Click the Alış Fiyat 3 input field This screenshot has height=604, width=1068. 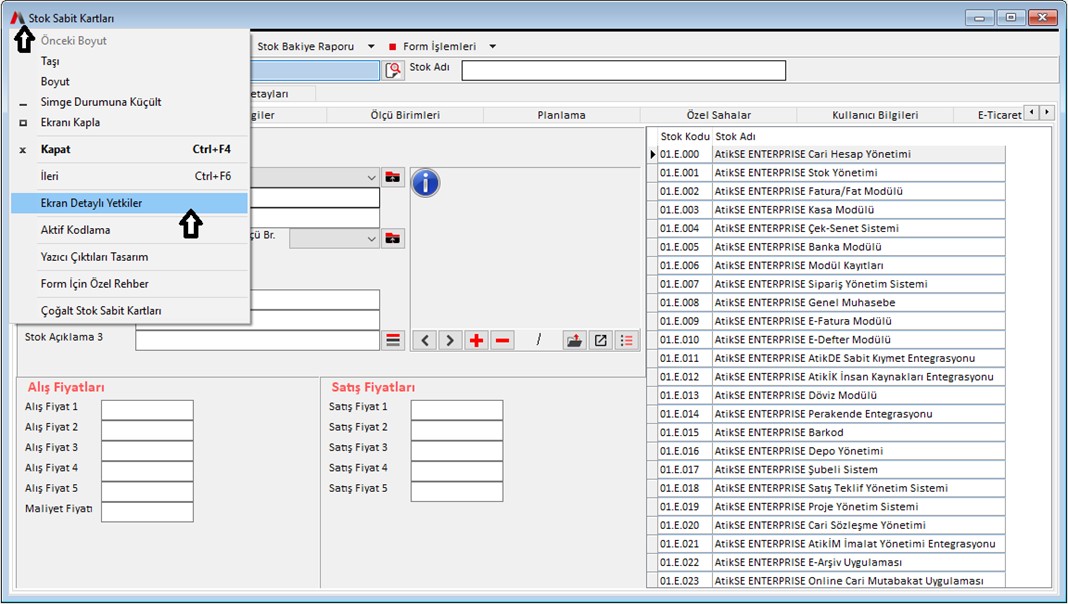click(147, 451)
